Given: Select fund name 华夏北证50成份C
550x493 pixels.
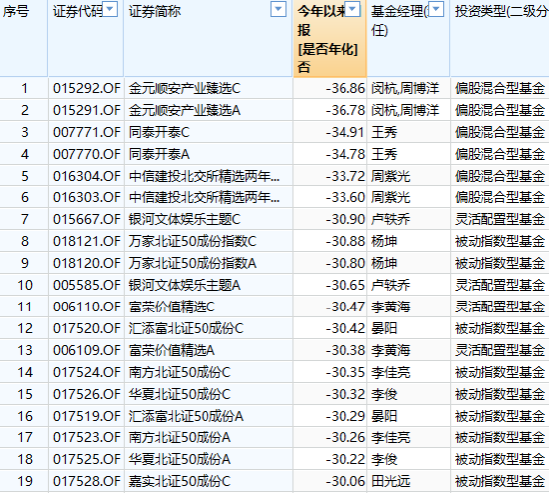Looking at the screenshot, I should [x=180, y=394].
